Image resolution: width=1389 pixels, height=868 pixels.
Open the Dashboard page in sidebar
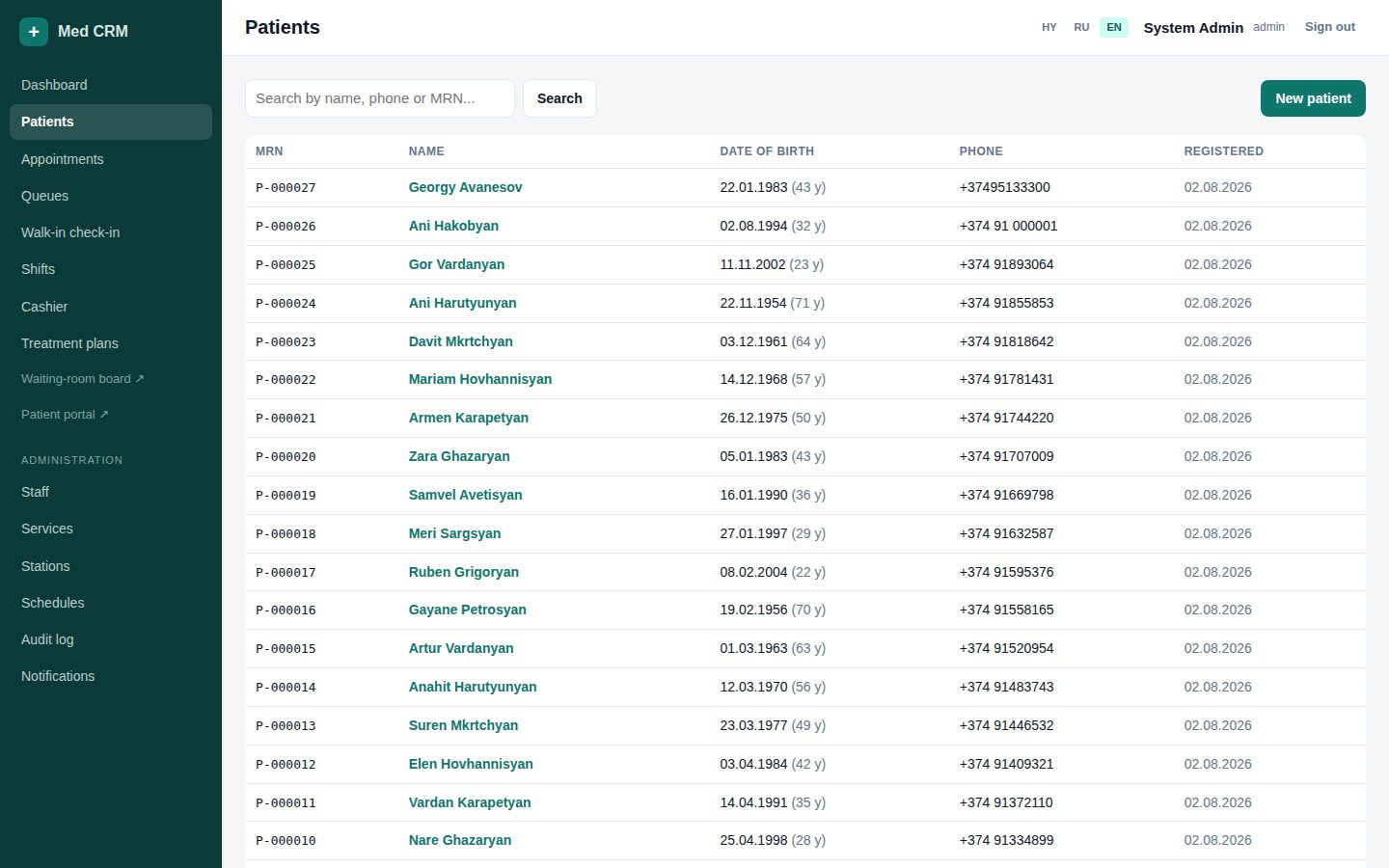(111, 85)
